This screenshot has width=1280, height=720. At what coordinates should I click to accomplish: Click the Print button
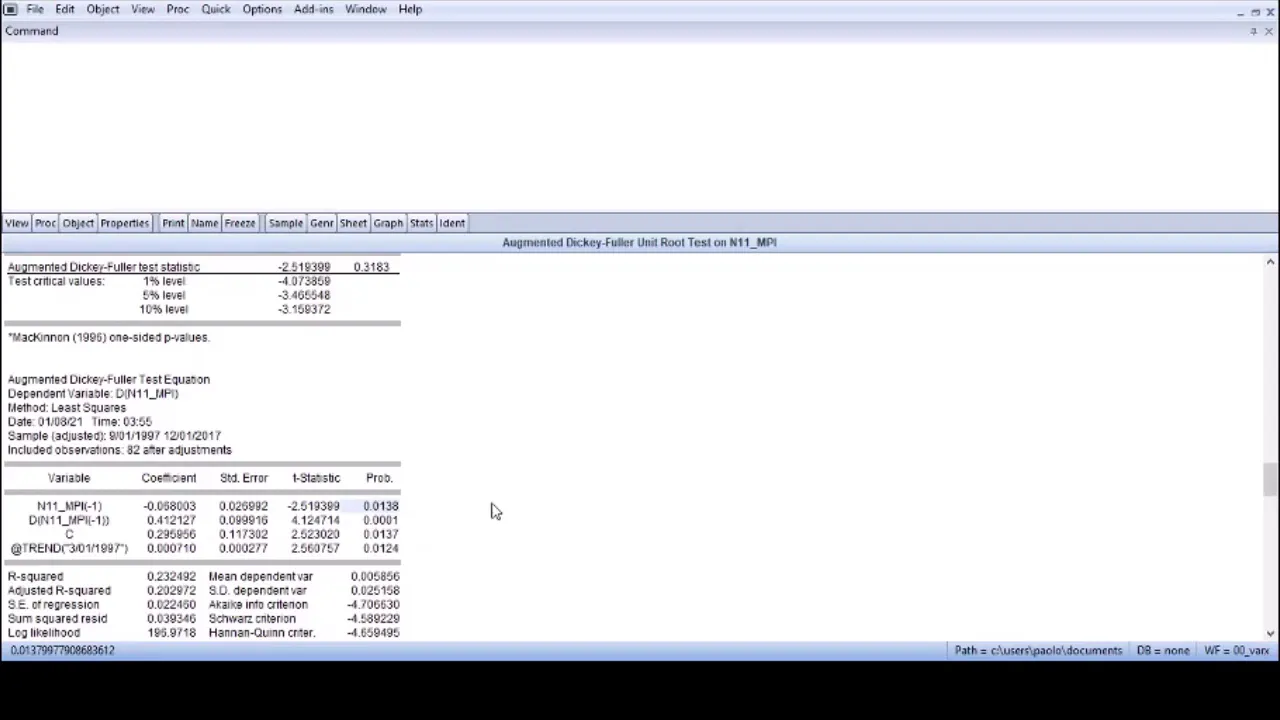pos(173,223)
